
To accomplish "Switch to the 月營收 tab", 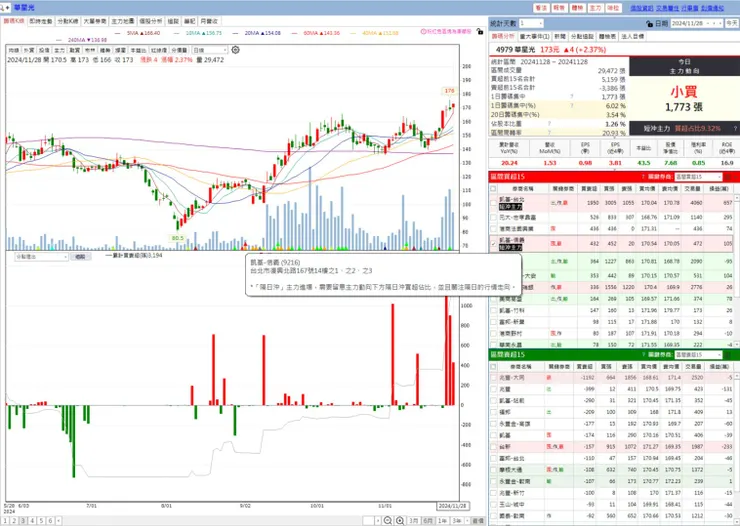I will 209,21.
